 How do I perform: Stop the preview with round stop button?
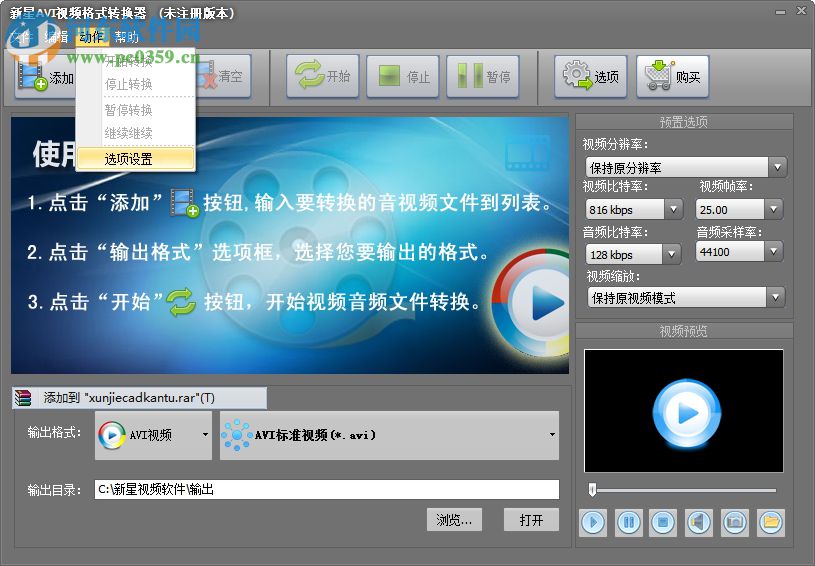coord(663,522)
